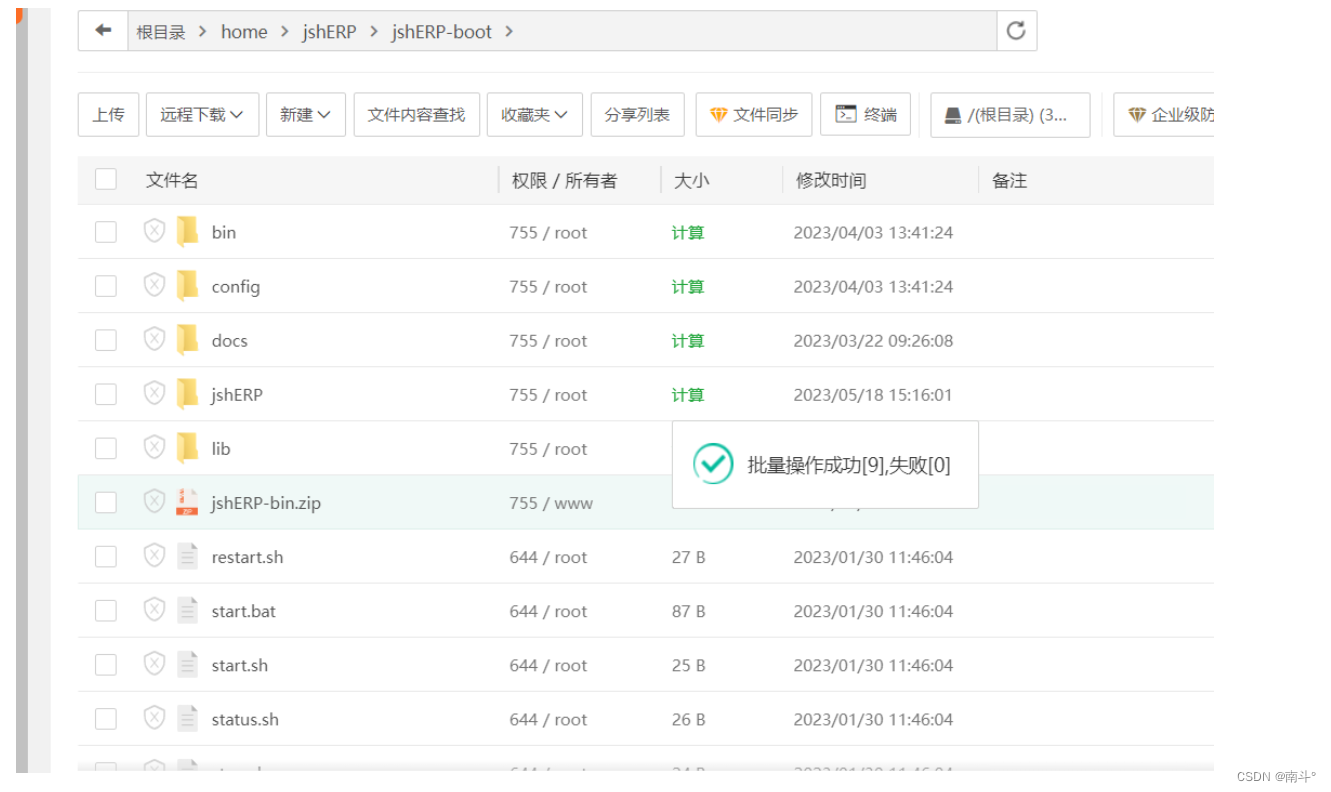
Task: Click shield icon next to lib folder
Action: click(154, 448)
